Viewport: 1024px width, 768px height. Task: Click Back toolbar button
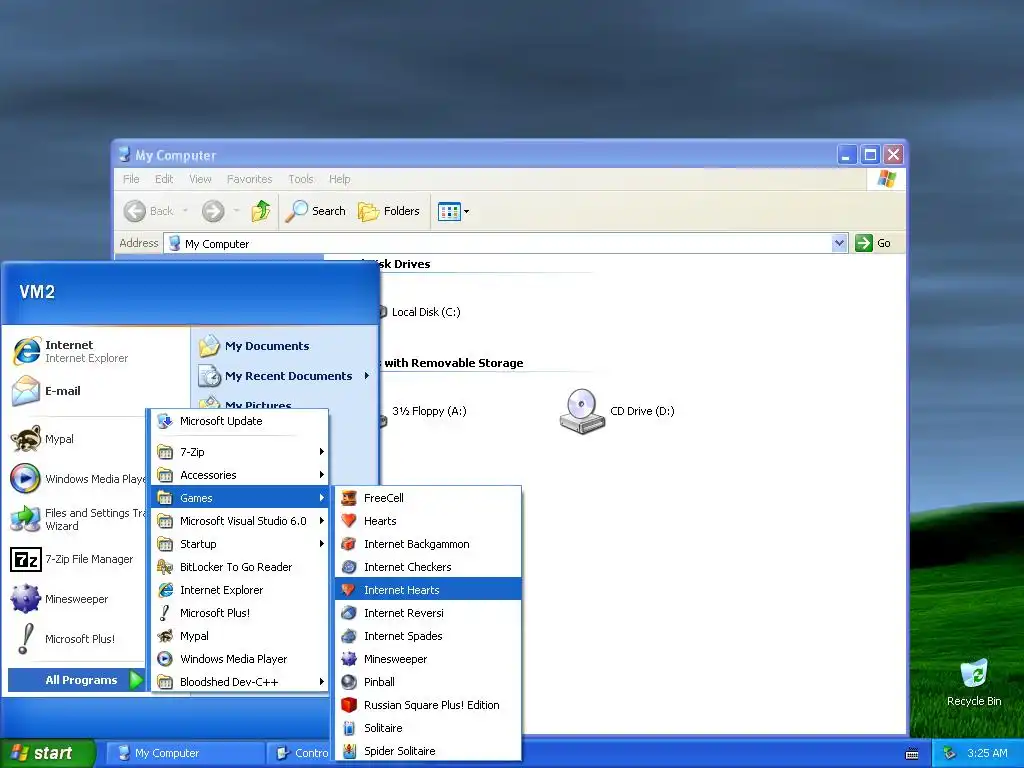tap(149, 211)
